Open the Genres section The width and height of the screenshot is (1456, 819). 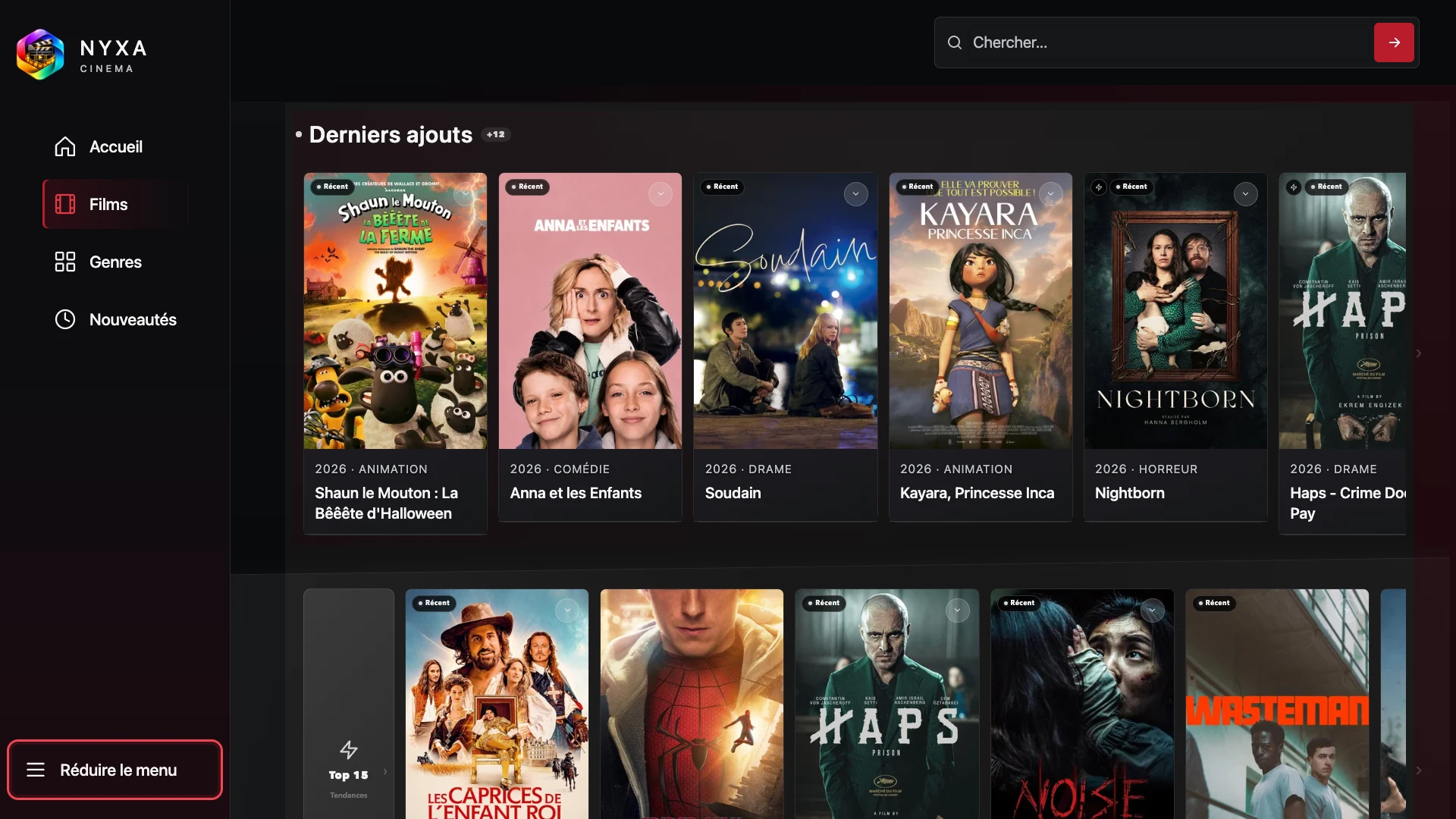click(x=115, y=262)
